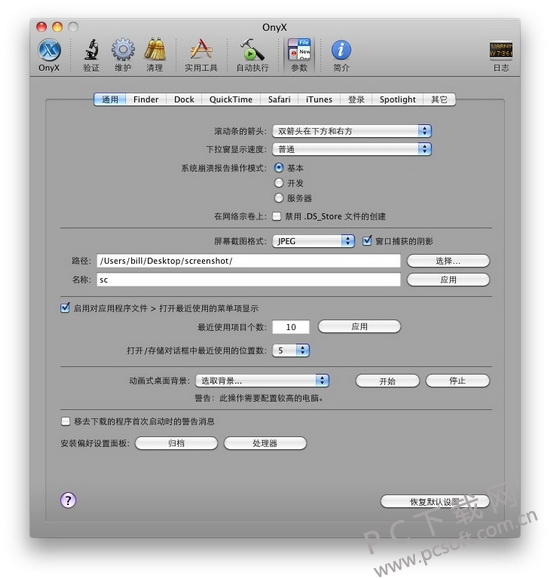Click the 名称 field containing sc
Viewport: 550px width, 579px height.
(x=249, y=280)
